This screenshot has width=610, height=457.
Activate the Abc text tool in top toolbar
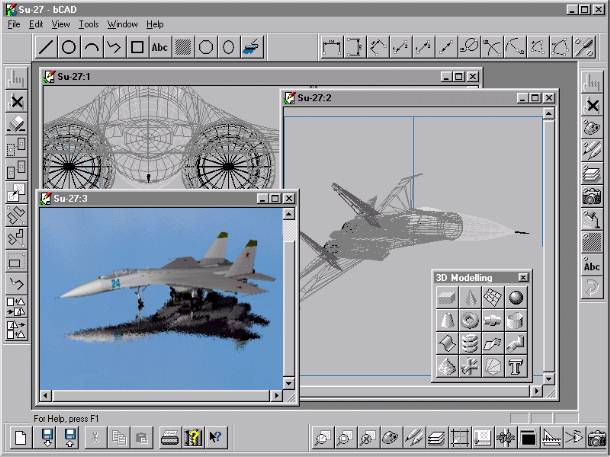point(160,47)
